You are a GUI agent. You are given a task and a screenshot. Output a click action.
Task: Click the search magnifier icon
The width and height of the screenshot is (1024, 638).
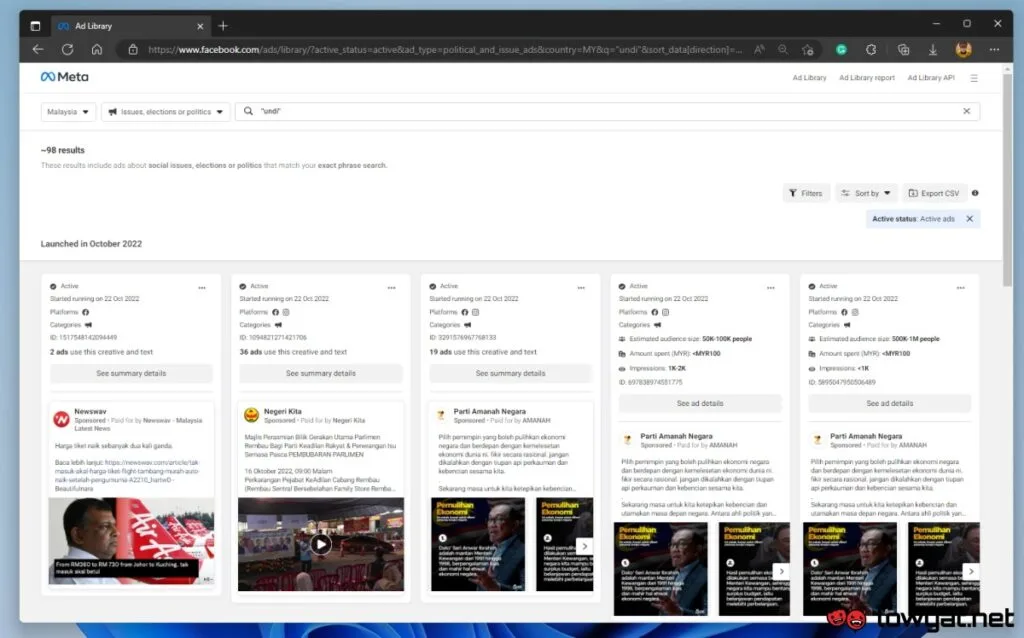[248, 111]
